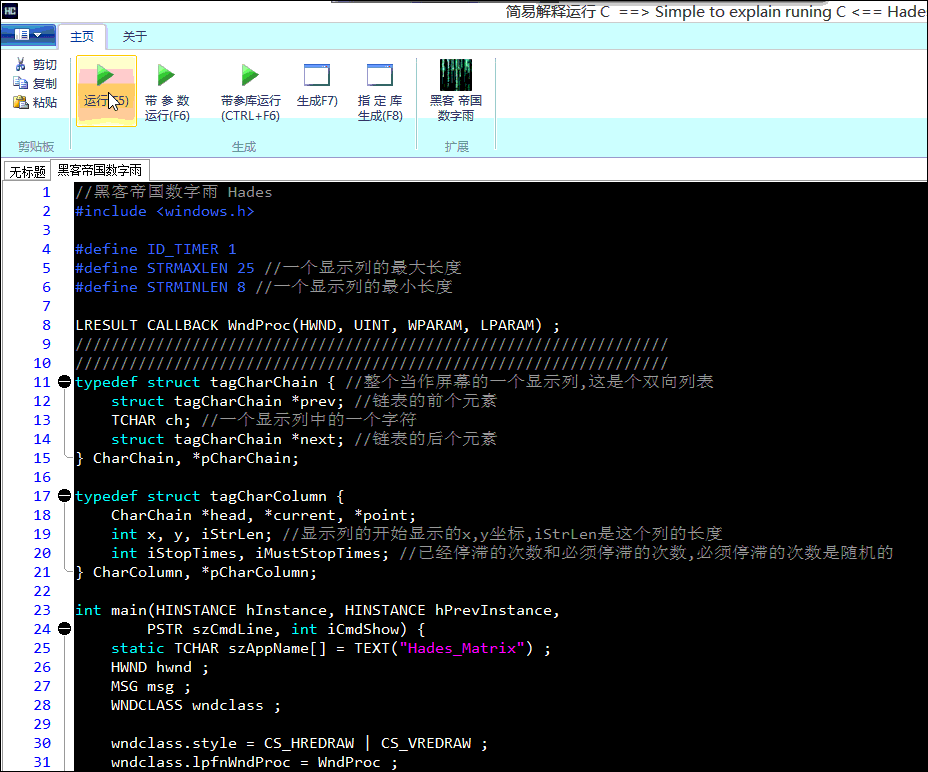Viewport: 928px width, 772px height.
Task: Select the 无标题 document tab
Action: pyautogui.click(x=27, y=172)
